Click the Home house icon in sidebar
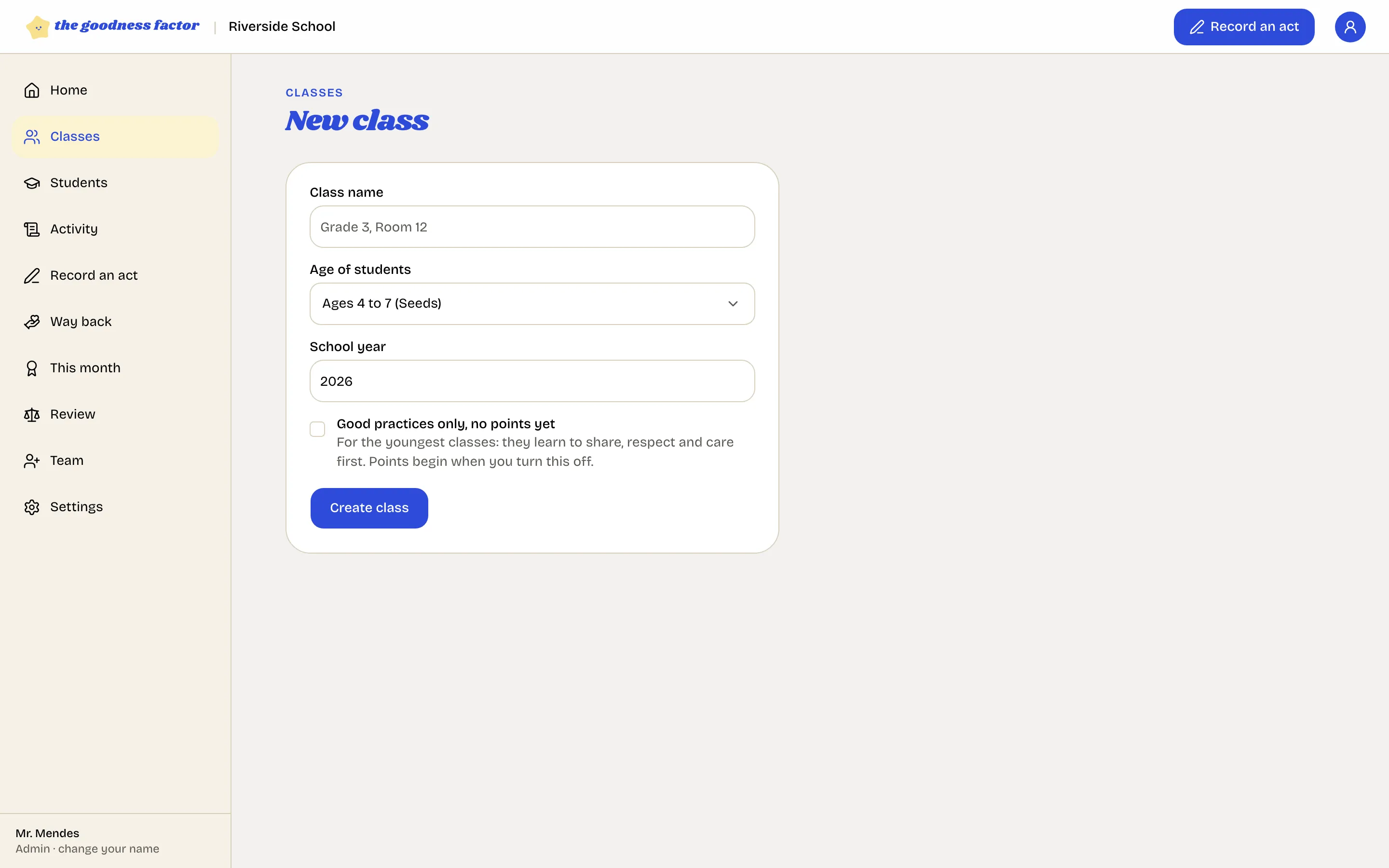This screenshot has width=1389, height=868. point(31,90)
